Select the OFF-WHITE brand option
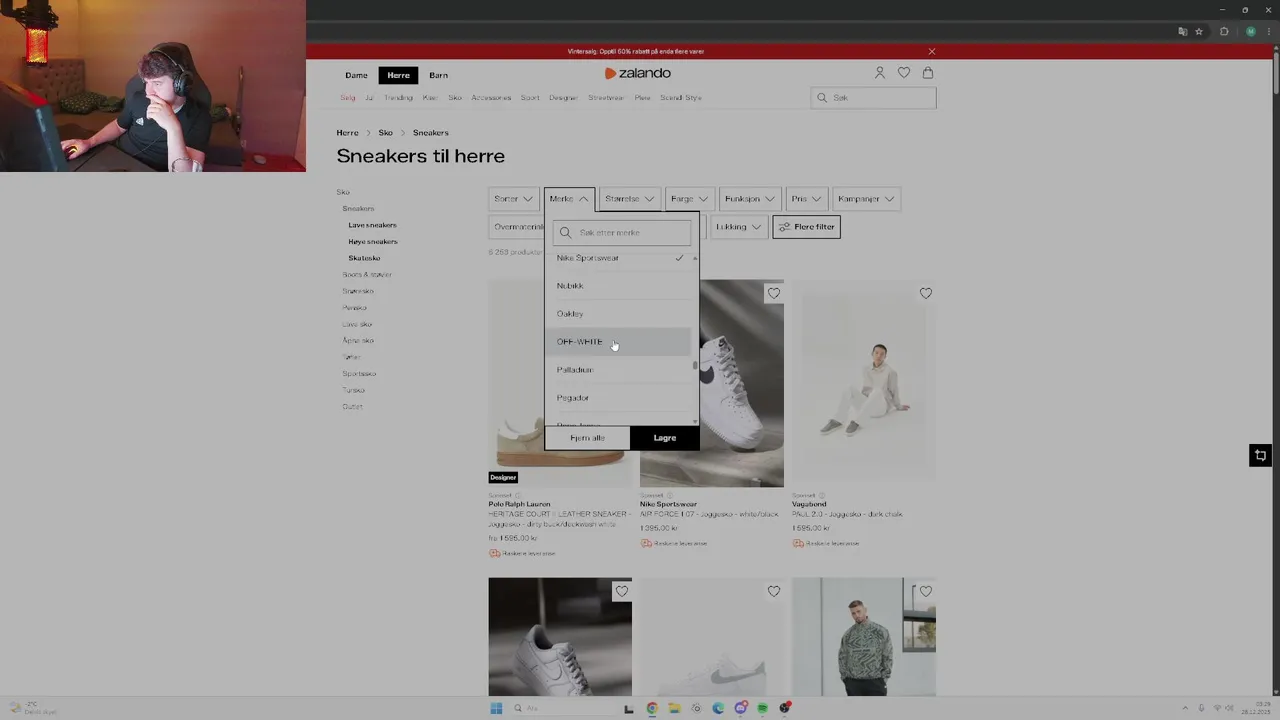The image size is (1280, 720). click(620, 342)
